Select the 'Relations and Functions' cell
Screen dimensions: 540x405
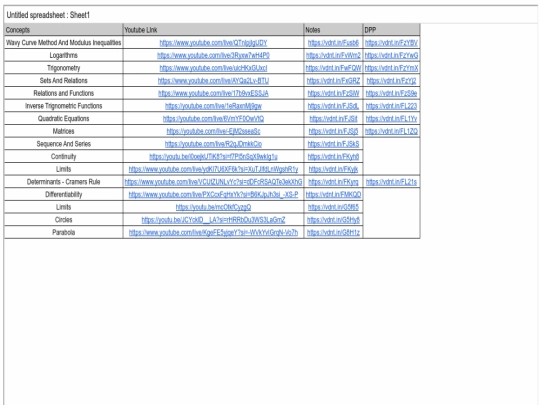pyautogui.click(x=63, y=93)
